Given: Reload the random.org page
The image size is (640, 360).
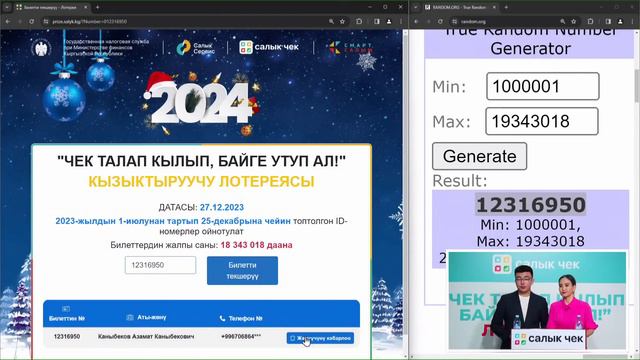Looking at the screenshot, I should pos(440,21).
